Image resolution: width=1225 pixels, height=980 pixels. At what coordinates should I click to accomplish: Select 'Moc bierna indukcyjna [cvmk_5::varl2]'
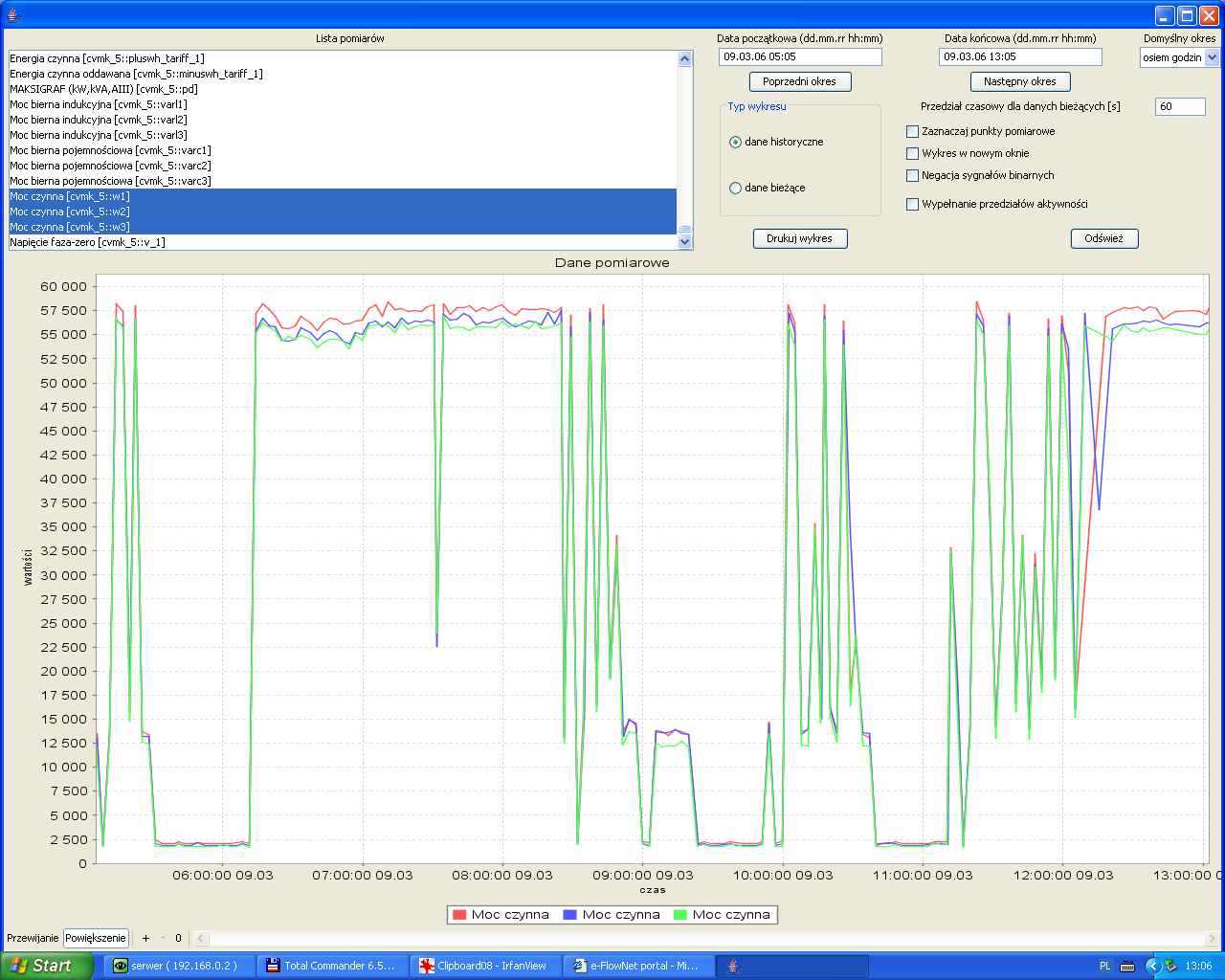coord(343,120)
